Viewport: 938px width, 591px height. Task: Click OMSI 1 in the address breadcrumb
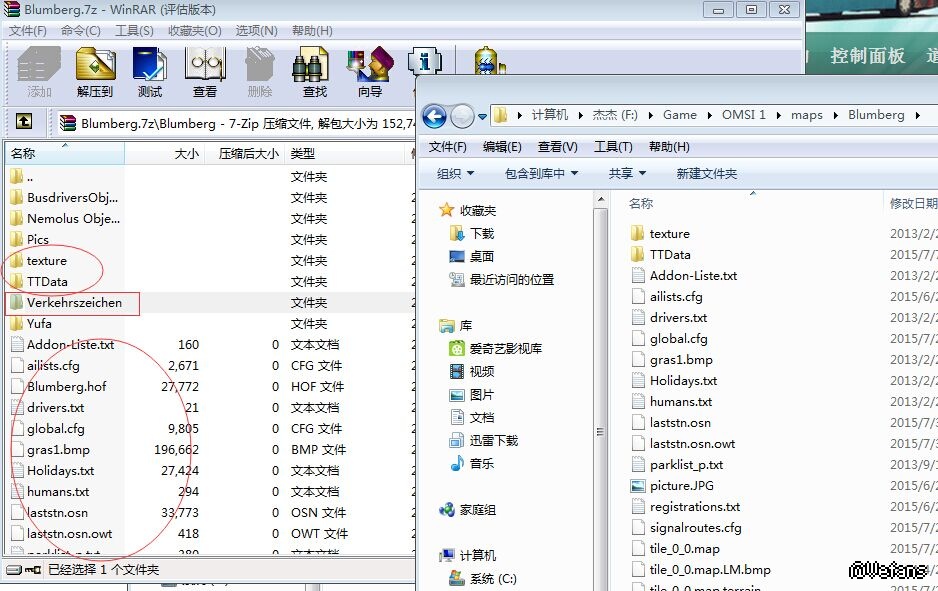[x=743, y=115]
